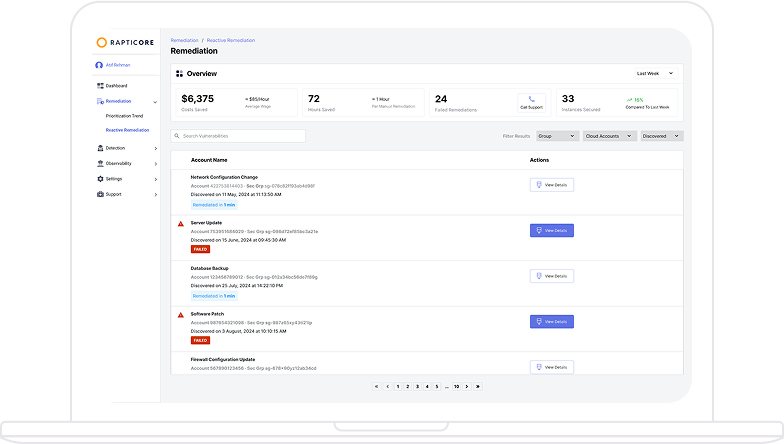View Details for Network Configuration Change

click(551, 185)
